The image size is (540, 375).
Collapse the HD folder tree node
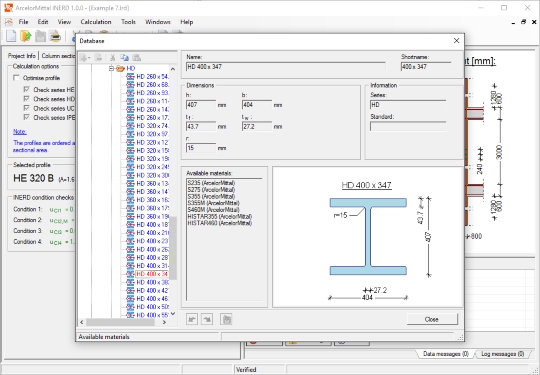(111, 69)
